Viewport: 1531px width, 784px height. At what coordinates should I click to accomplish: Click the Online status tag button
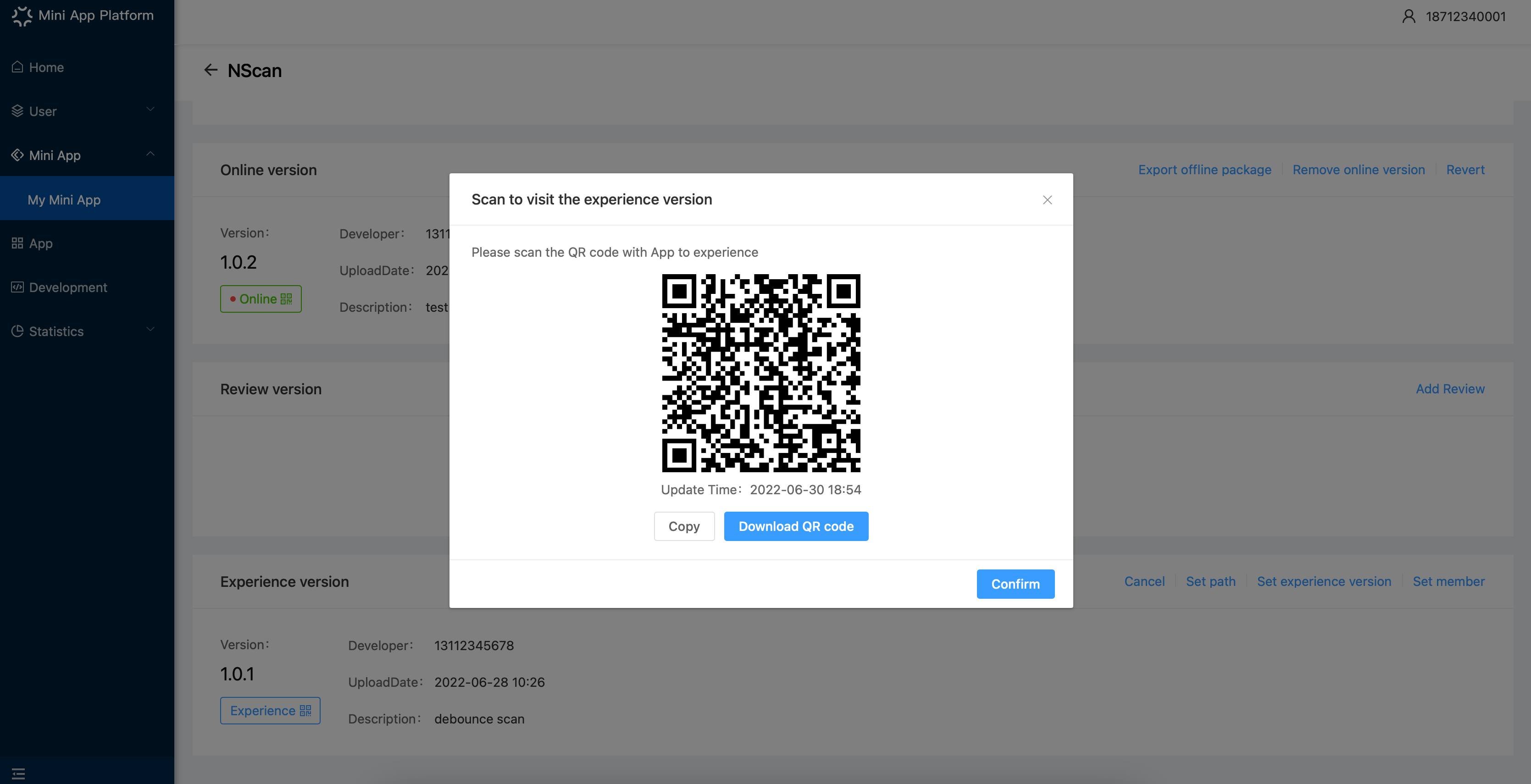[x=261, y=299]
